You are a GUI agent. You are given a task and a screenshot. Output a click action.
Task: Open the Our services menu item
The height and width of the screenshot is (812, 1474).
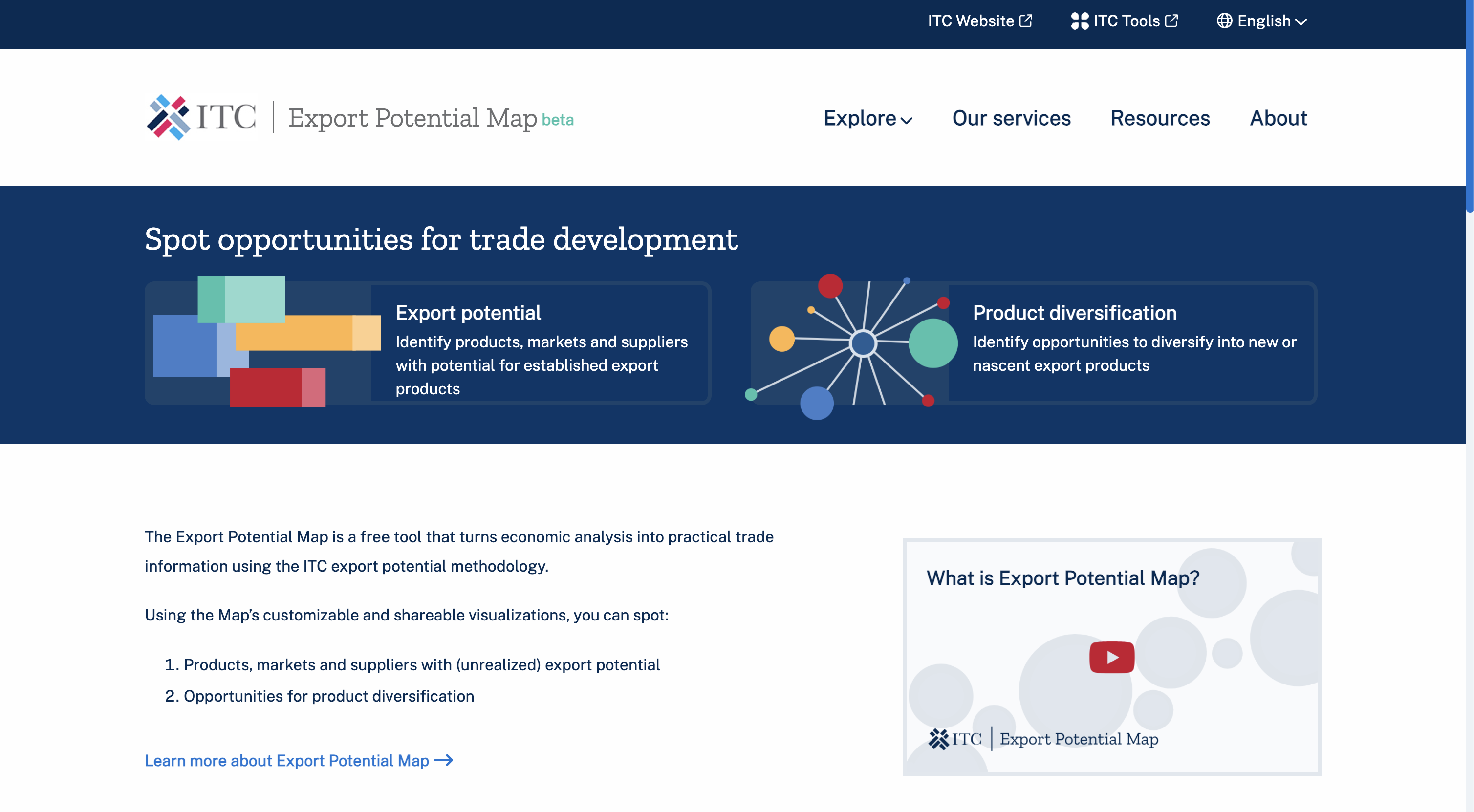[1011, 118]
